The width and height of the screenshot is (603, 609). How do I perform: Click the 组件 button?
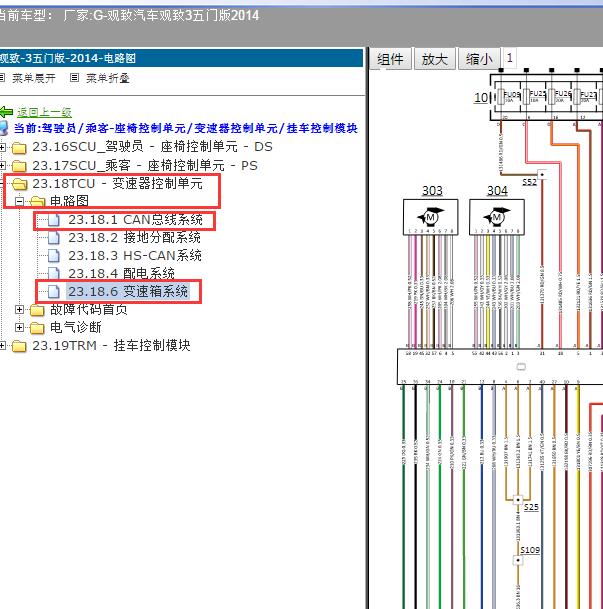coord(390,59)
